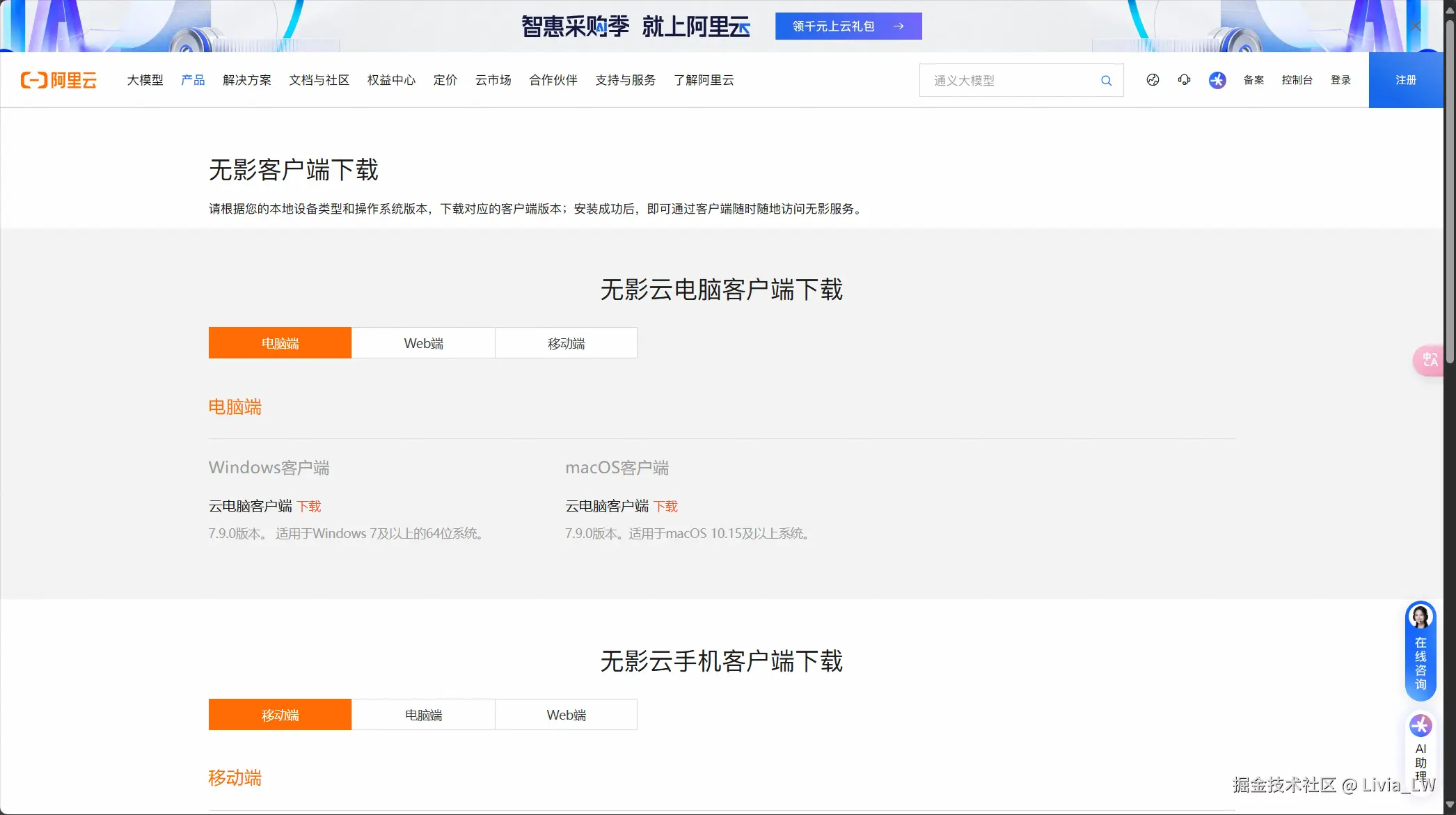Click the Alibaba Cloud (阿里云) logo

[58, 80]
